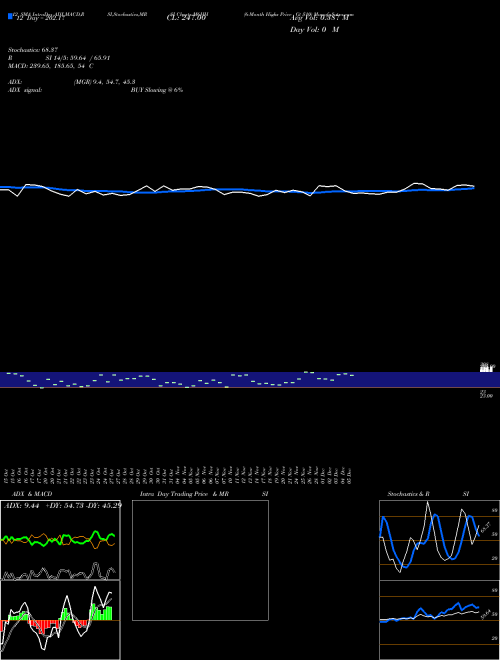500x660 pixels.
Task: Click the '23.00' axis label near the volume band
Action: tap(486, 397)
